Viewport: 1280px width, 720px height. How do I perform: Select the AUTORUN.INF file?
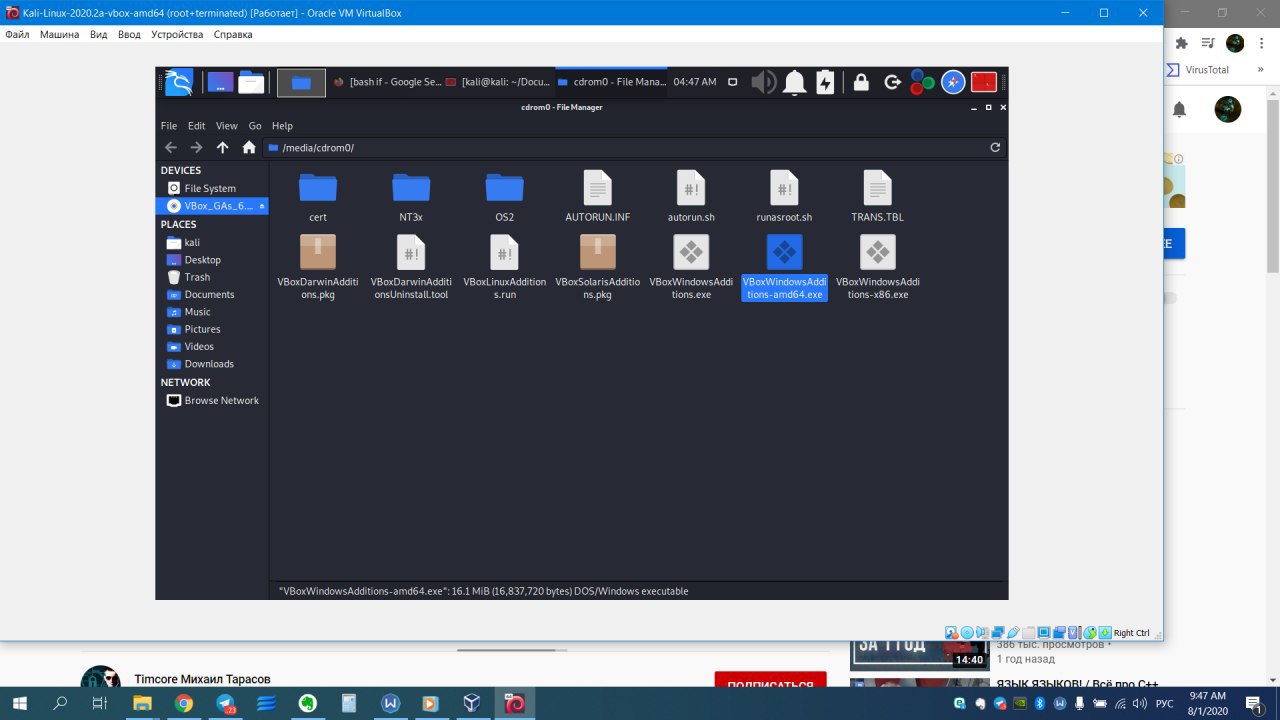(598, 196)
